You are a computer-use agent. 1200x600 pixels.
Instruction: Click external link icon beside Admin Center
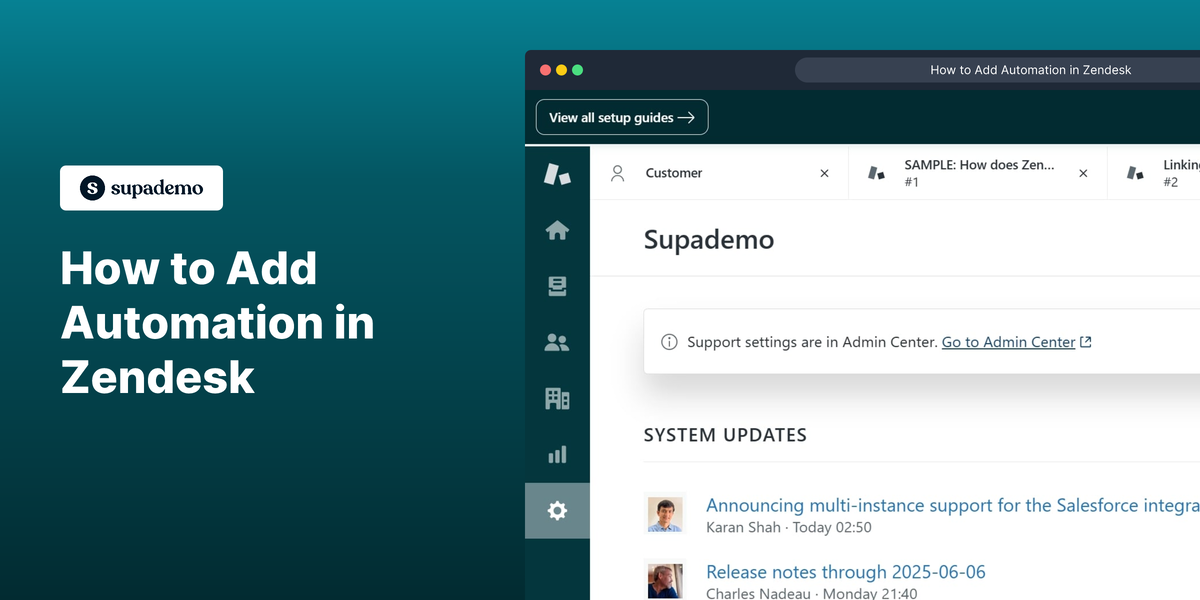pos(1086,342)
